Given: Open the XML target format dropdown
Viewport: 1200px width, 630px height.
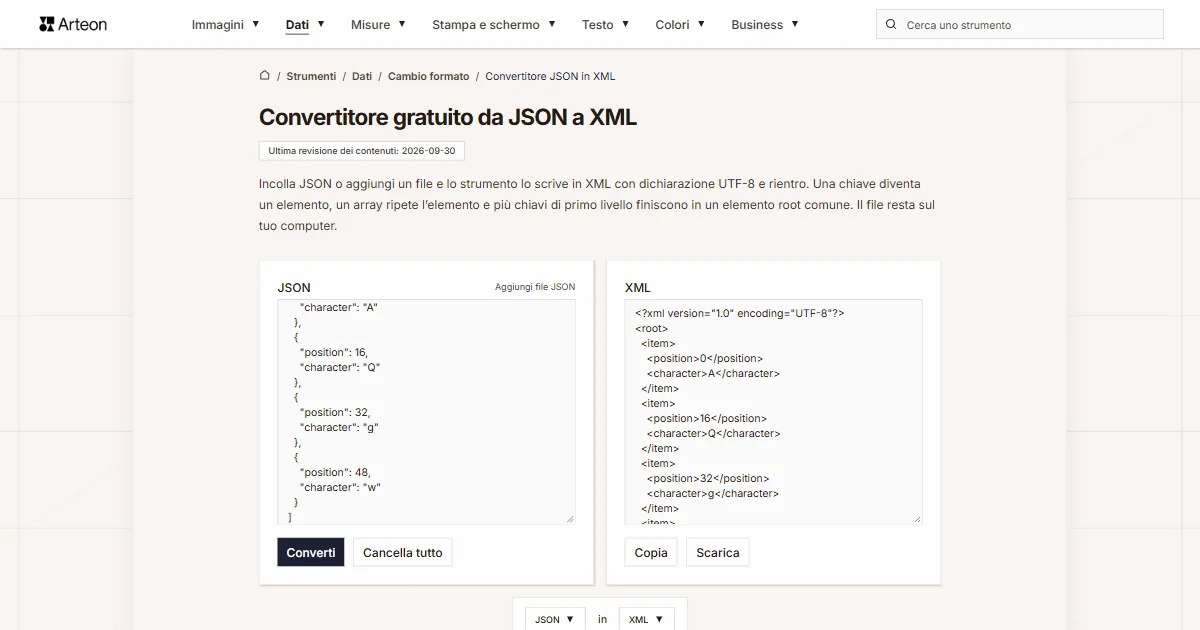Looking at the screenshot, I should (646, 619).
